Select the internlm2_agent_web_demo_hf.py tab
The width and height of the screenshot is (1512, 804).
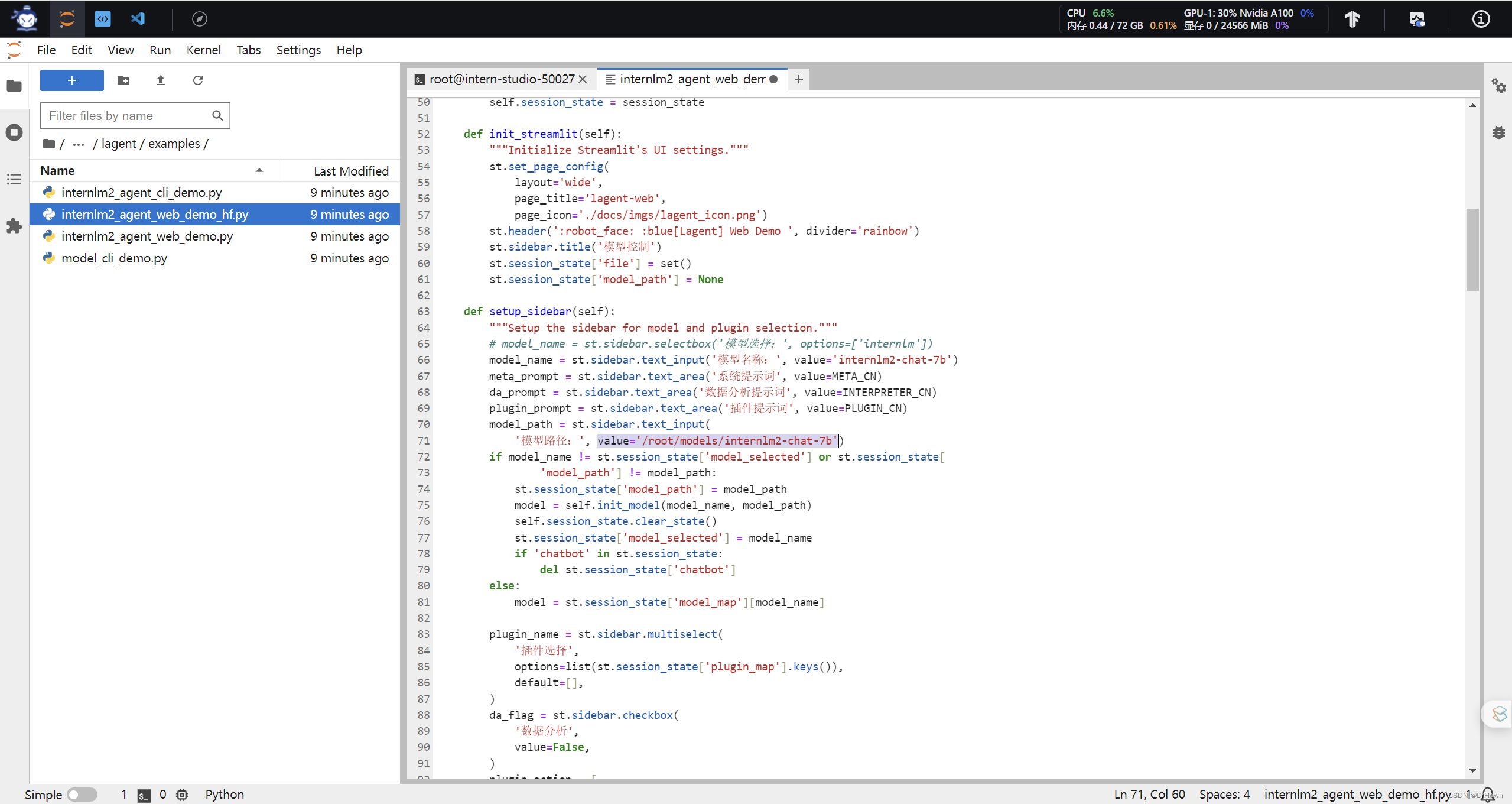tap(695, 78)
